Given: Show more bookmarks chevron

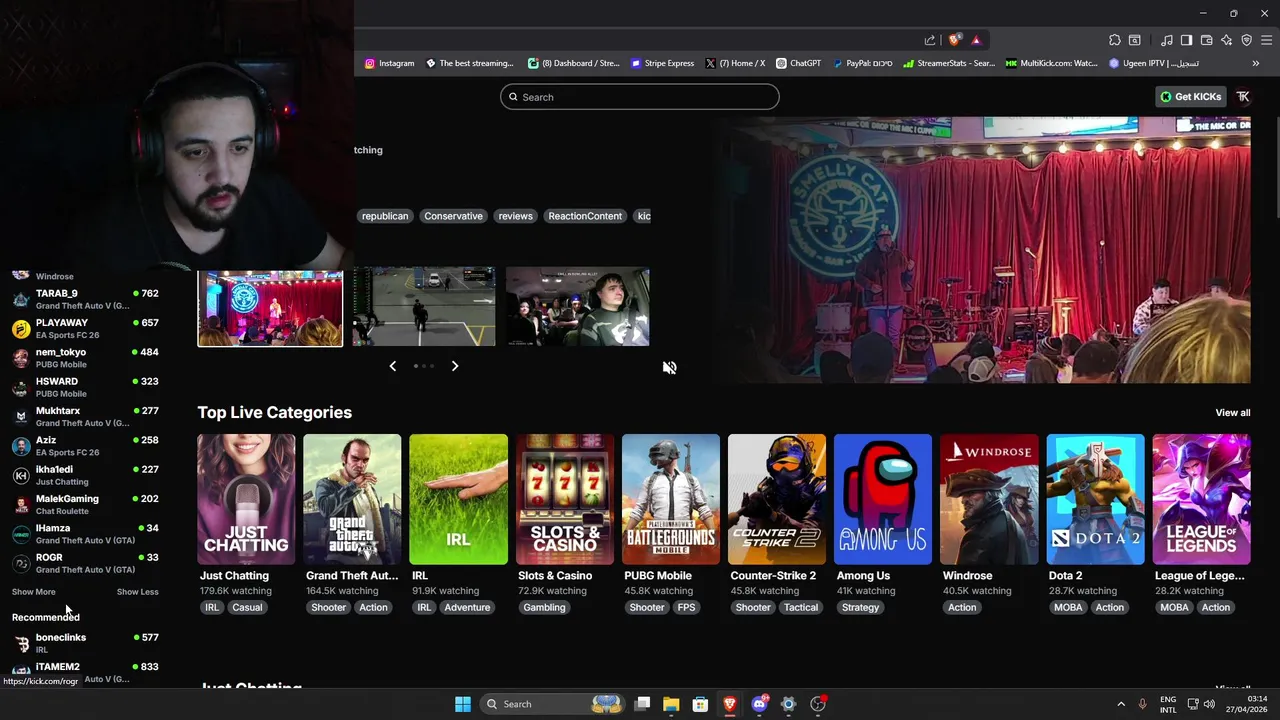Looking at the screenshot, I should coord(1256,63).
